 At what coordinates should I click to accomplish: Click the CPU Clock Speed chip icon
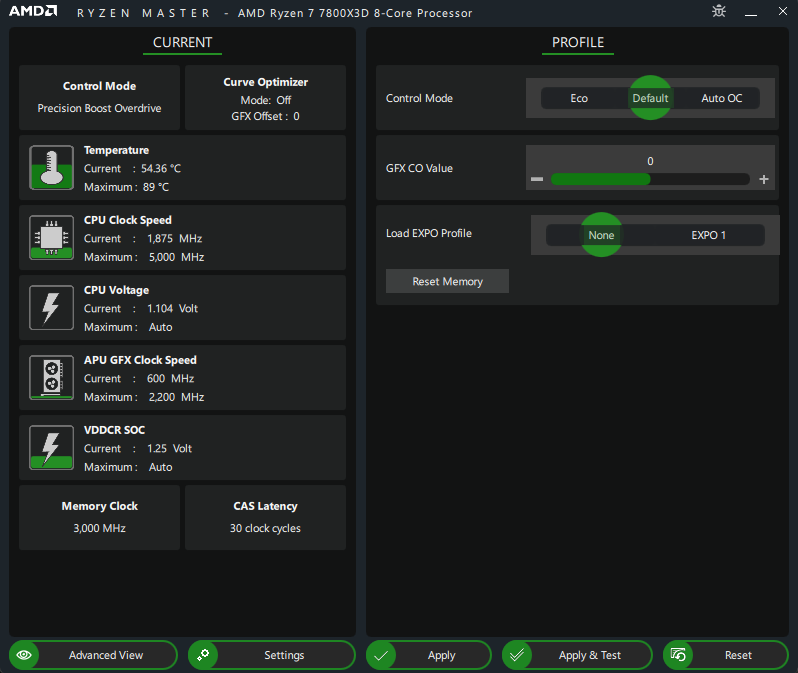point(51,237)
